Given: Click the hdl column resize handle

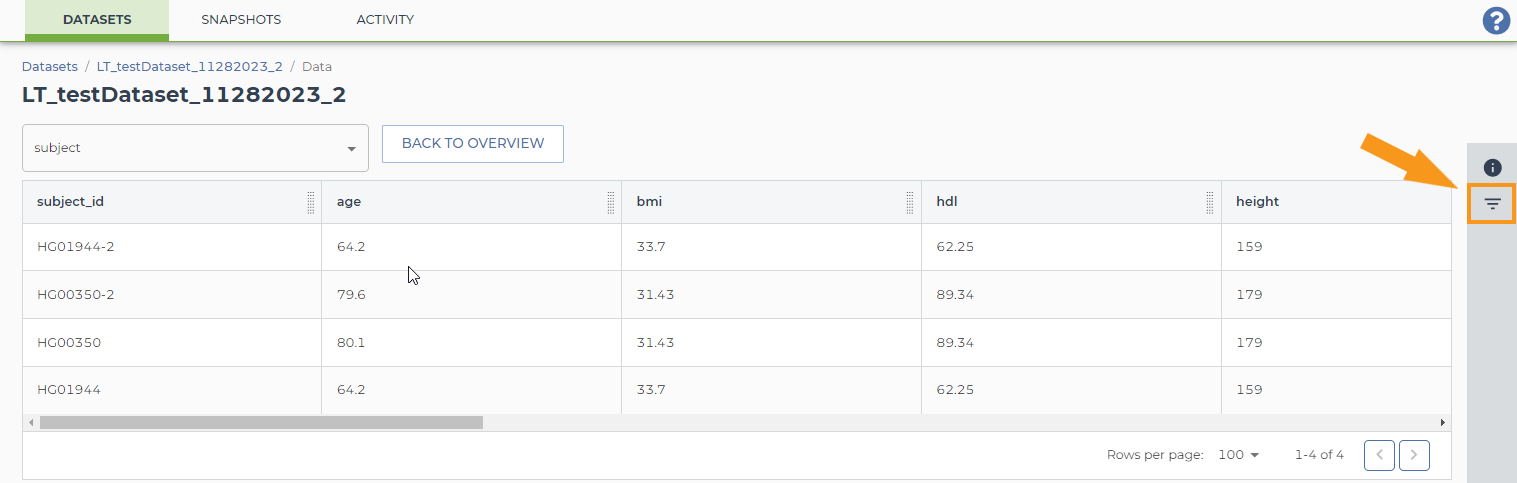Looking at the screenshot, I should click(x=1210, y=202).
